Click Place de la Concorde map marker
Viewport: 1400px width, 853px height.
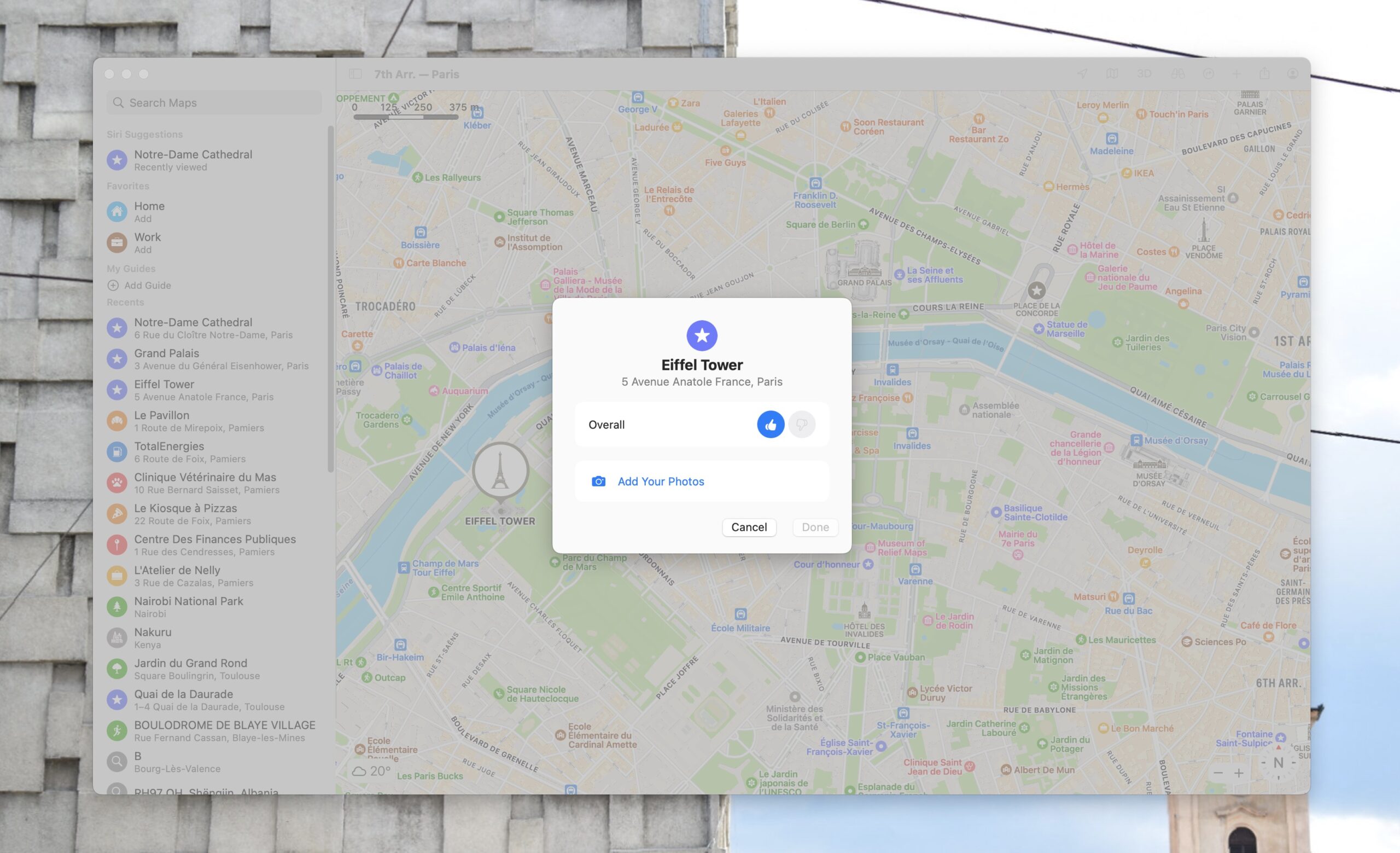pyautogui.click(x=1037, y=291)
